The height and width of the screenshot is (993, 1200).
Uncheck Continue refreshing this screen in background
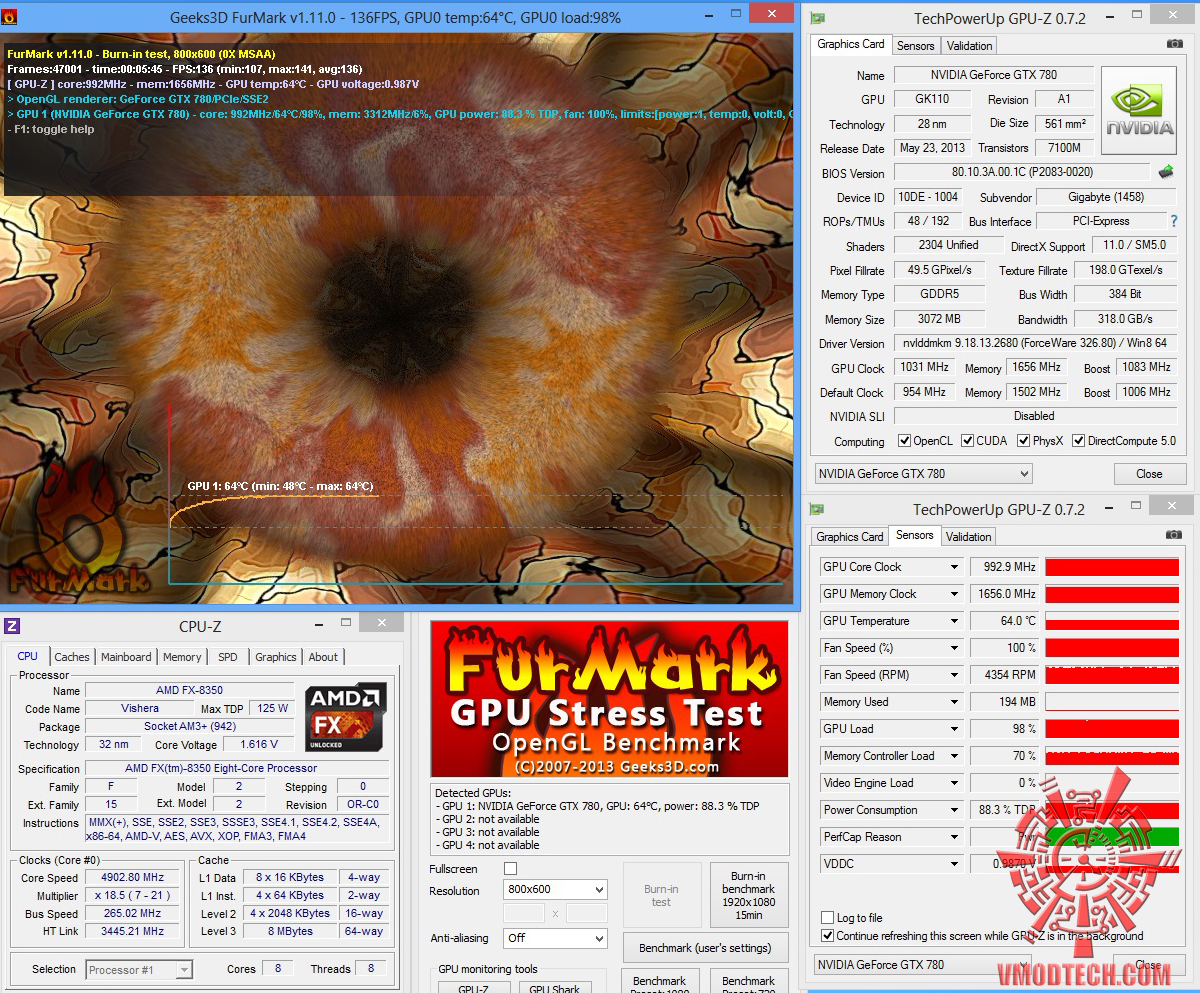click(x=827, y=936)
